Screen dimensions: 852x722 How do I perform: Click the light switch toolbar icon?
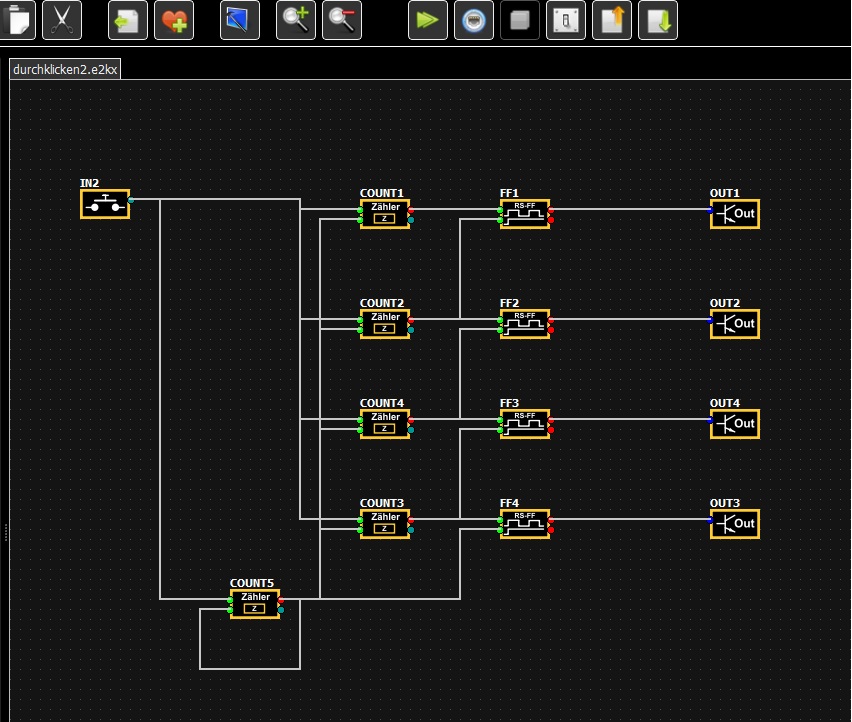point(566,19)
